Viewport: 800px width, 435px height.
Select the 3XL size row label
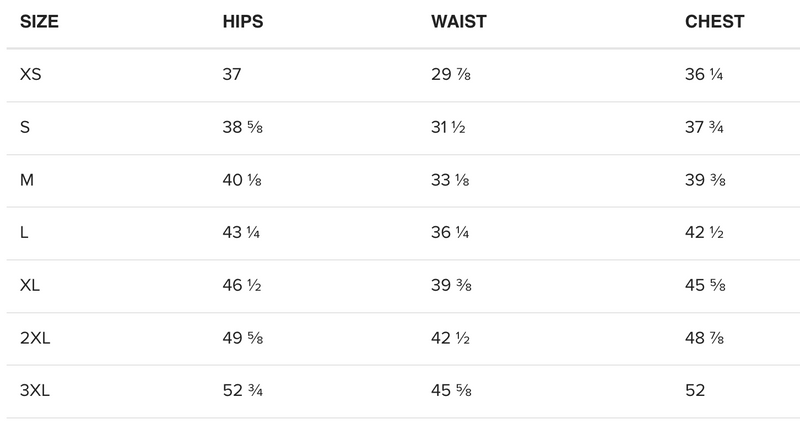tap(35, 391)
